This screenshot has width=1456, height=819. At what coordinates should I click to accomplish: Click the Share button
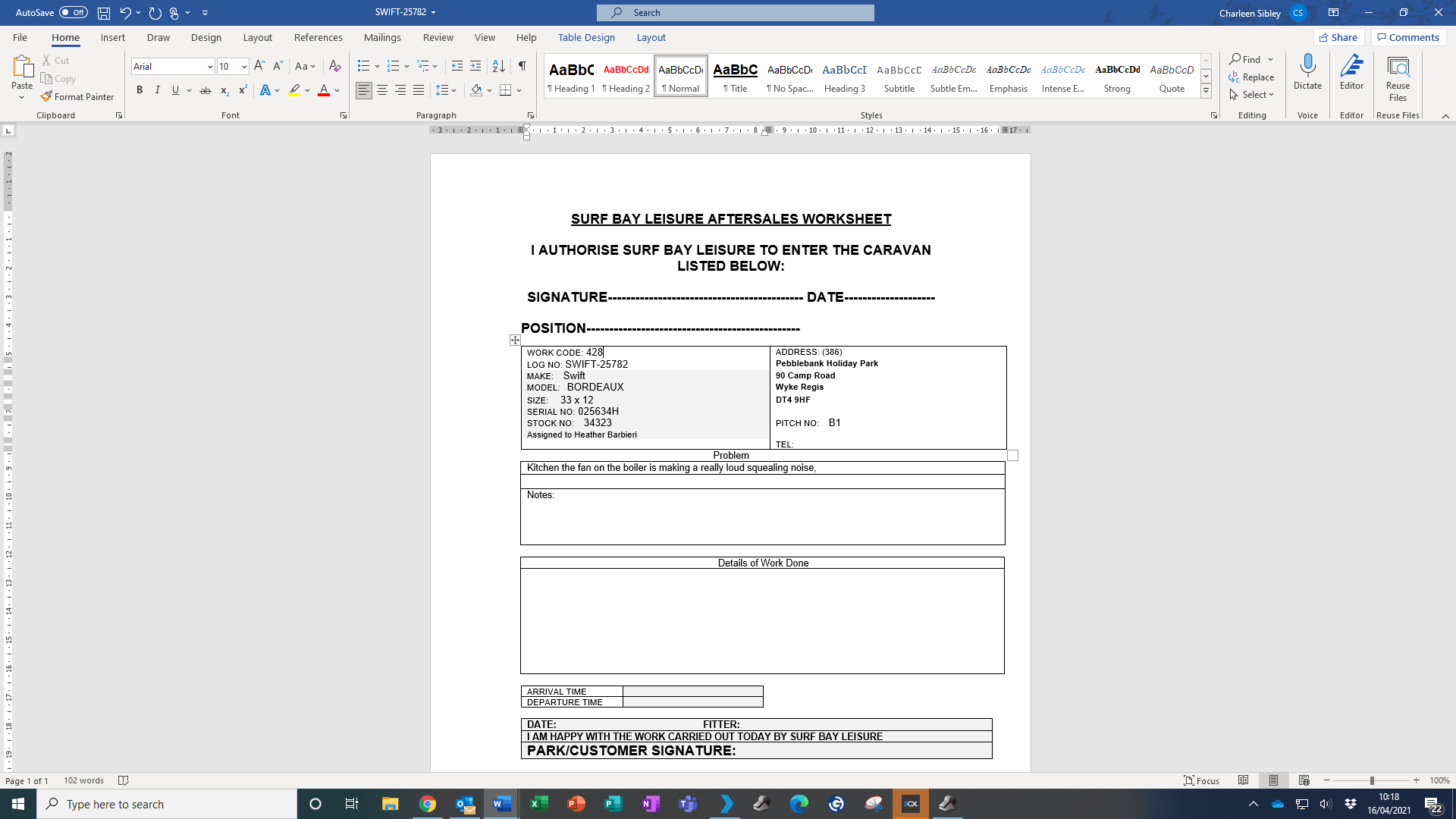coord(1338,38)
